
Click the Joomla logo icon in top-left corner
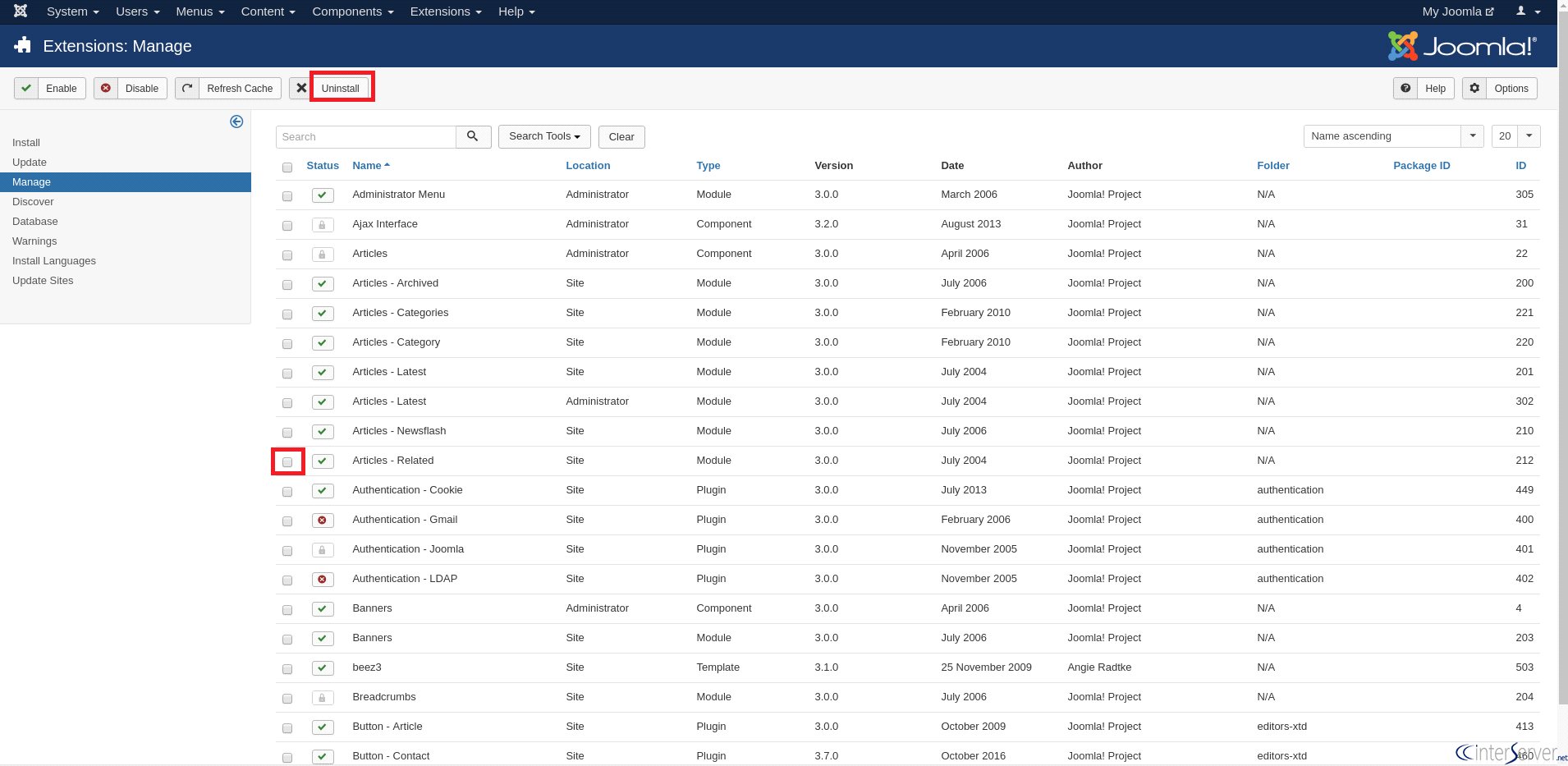[21, 11]
